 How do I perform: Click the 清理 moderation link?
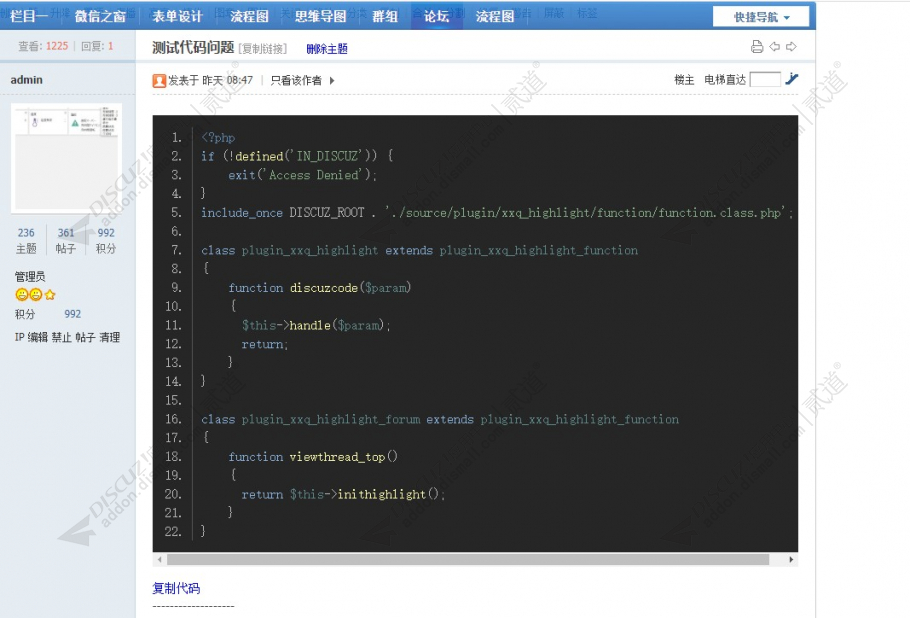point(109,337)
